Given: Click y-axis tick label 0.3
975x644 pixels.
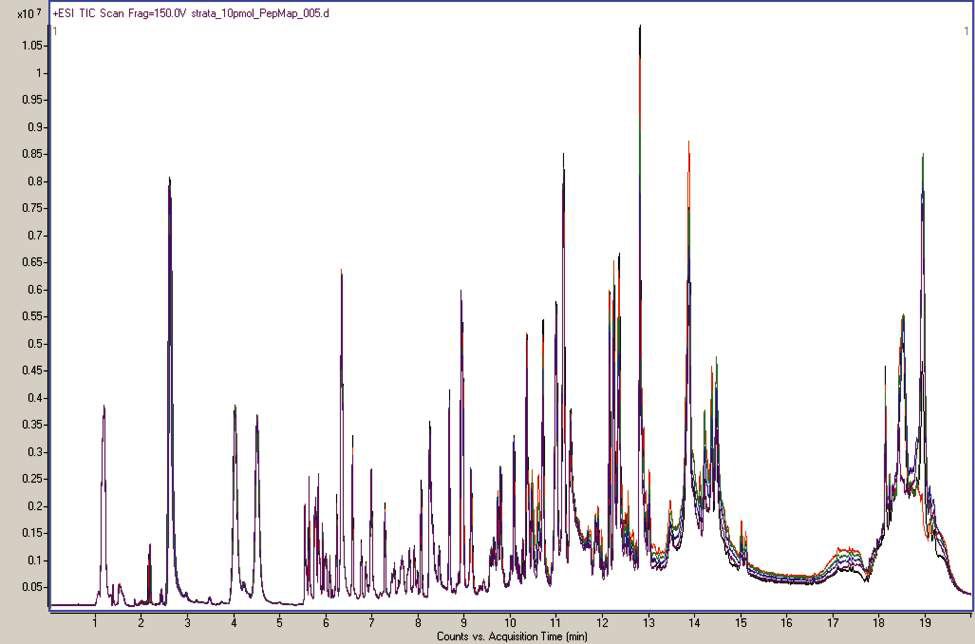Looking at the screenshot, I should coord(33,451).
